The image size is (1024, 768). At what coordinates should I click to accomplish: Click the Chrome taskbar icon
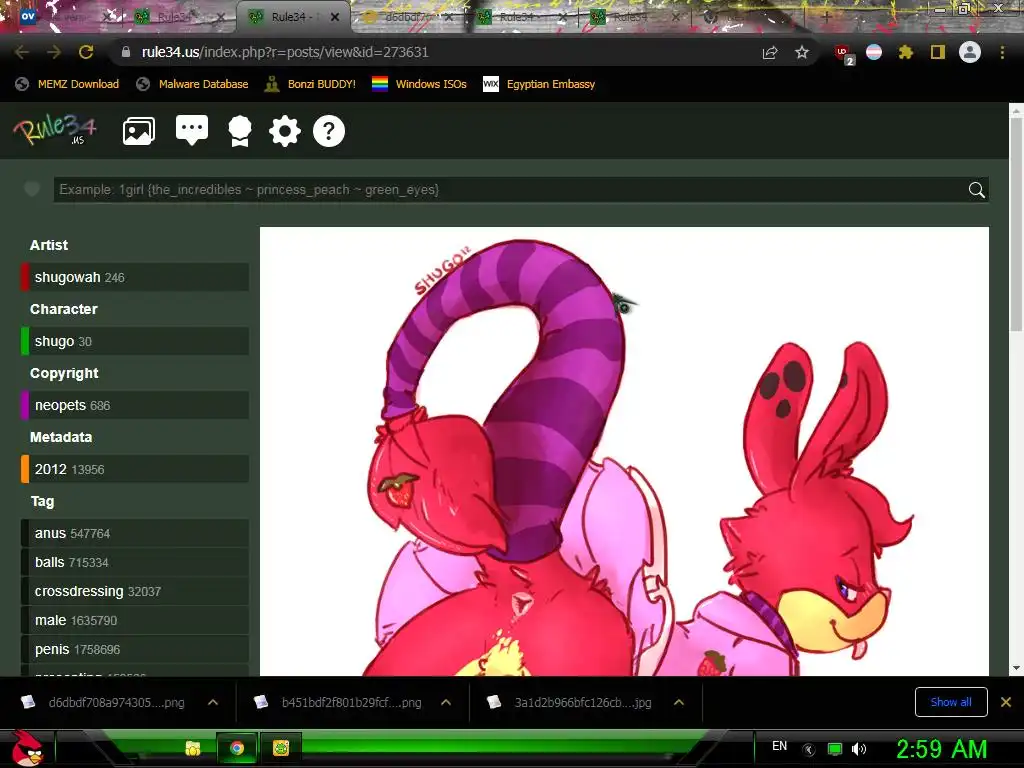(237, 748)
